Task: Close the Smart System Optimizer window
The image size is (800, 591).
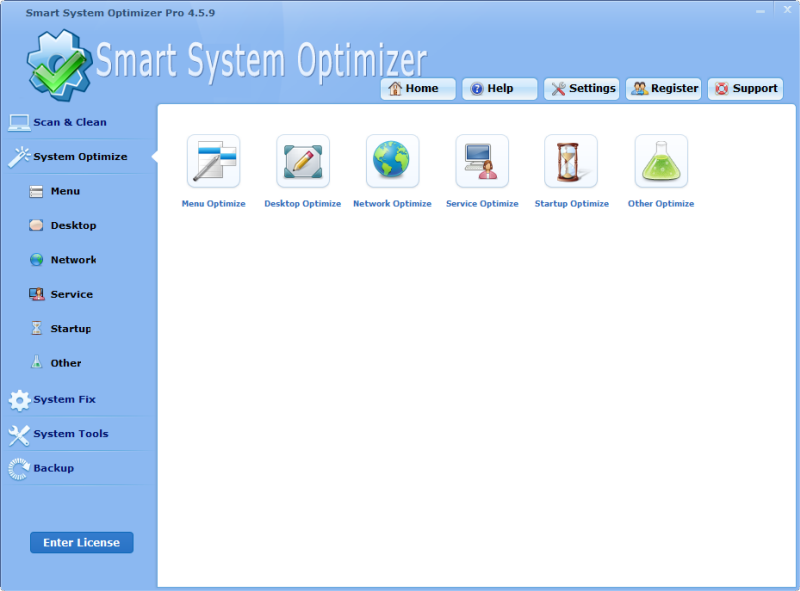Action: [x=787, y=10]
